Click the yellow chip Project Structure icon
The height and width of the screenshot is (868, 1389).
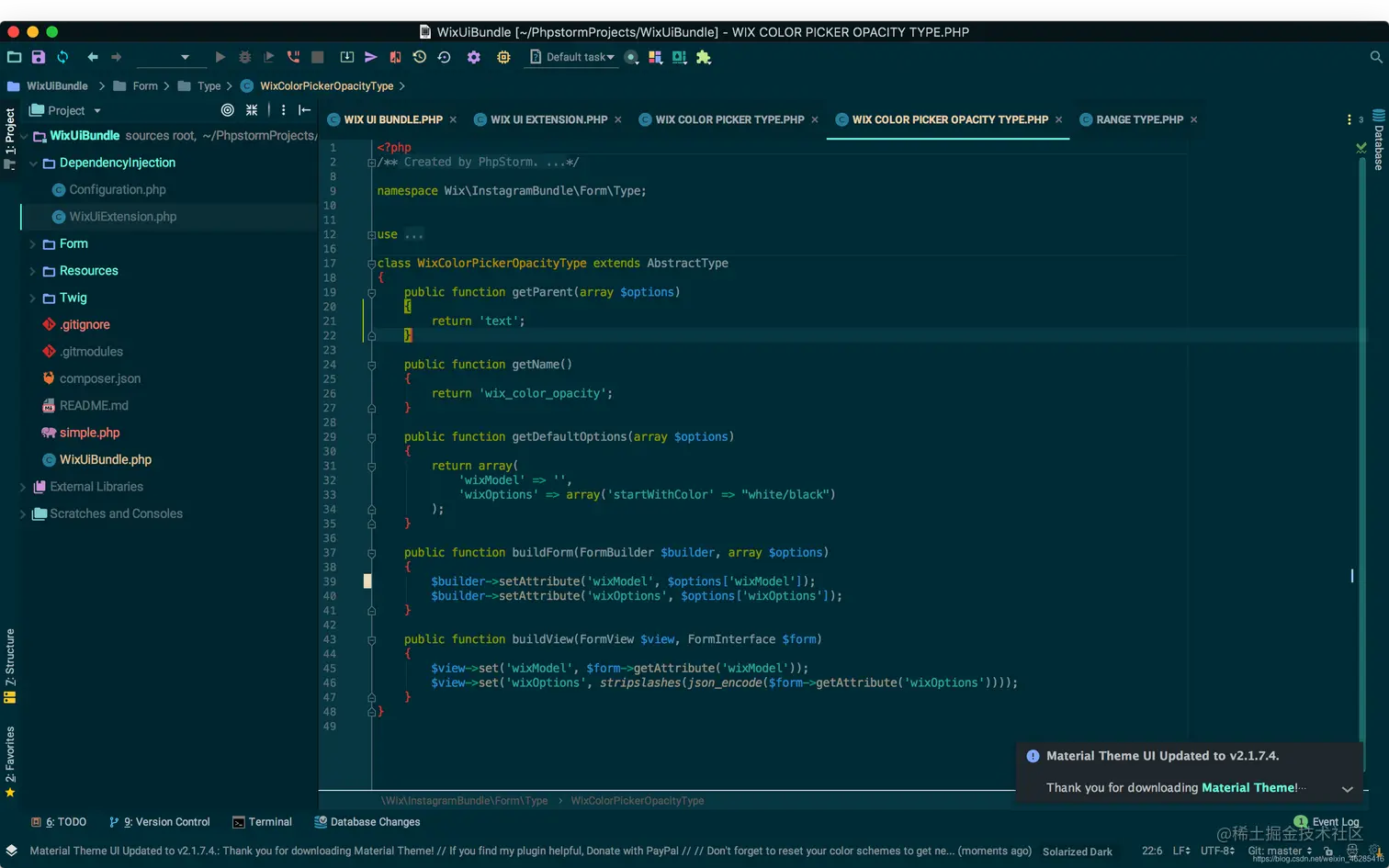(x=503, y=57)
